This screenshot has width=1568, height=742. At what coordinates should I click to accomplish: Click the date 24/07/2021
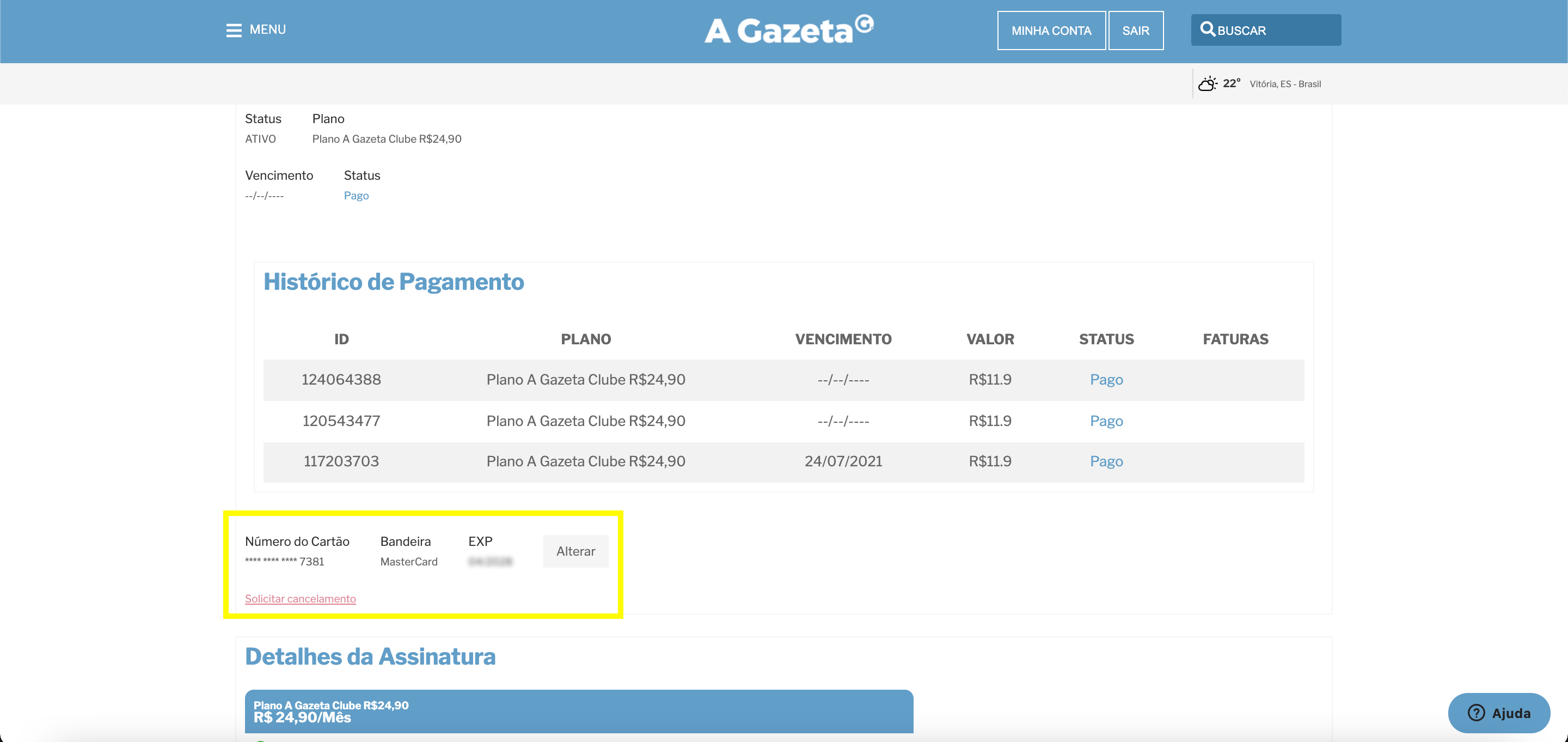point(843,461)
